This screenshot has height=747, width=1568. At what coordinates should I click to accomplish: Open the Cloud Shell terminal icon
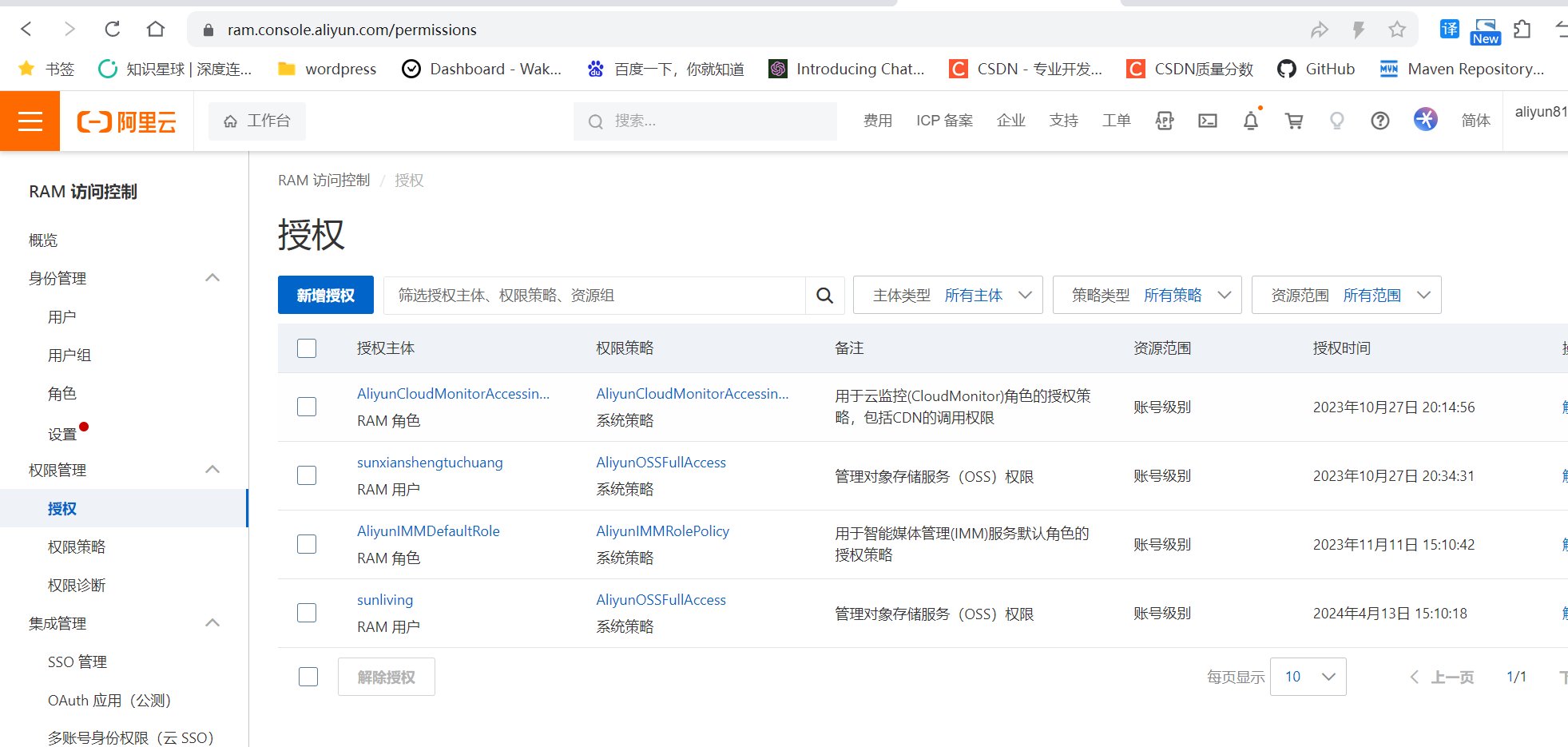coord(1208,121)
